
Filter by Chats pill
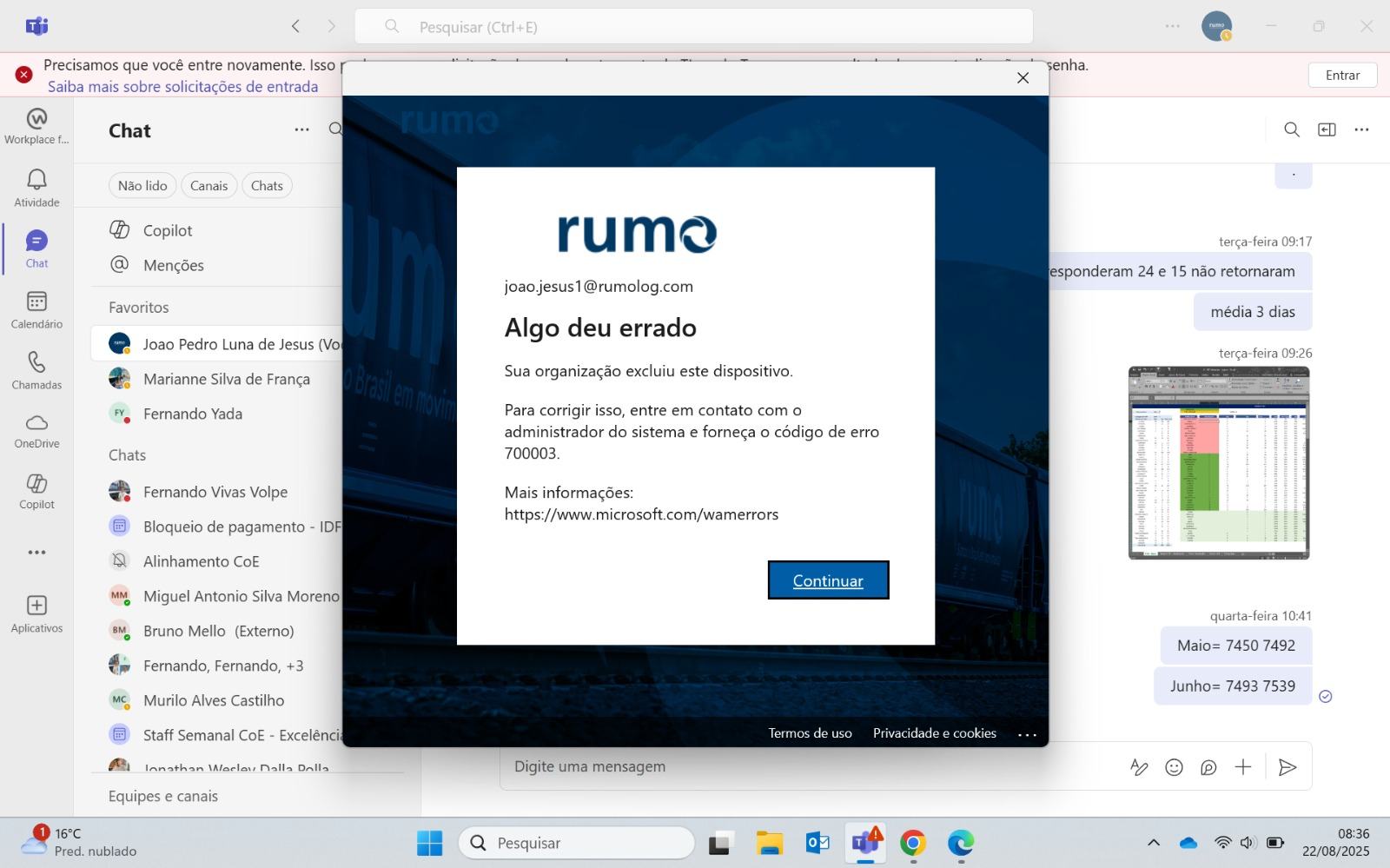[x=267, y=186]
